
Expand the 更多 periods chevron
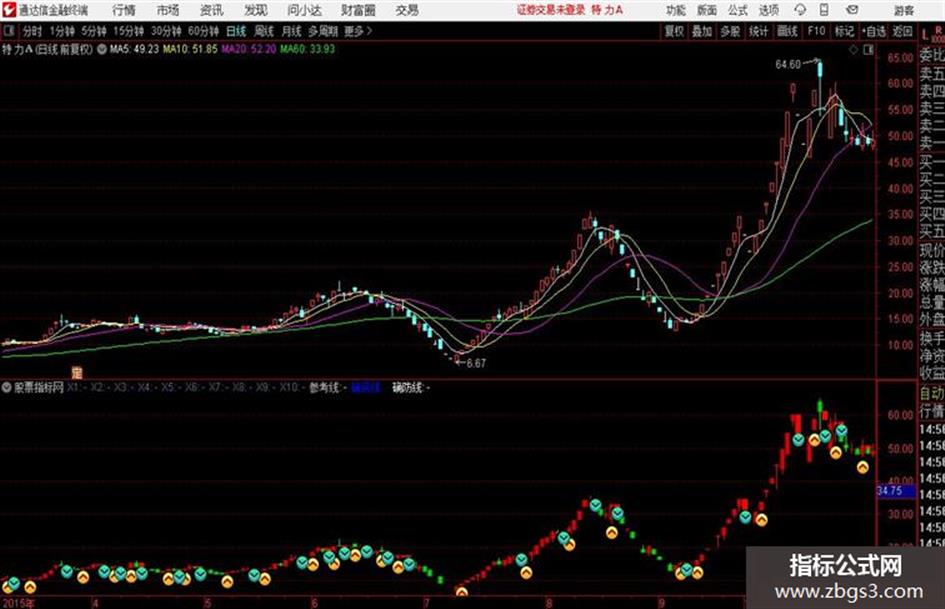click(x=358, y=31)
